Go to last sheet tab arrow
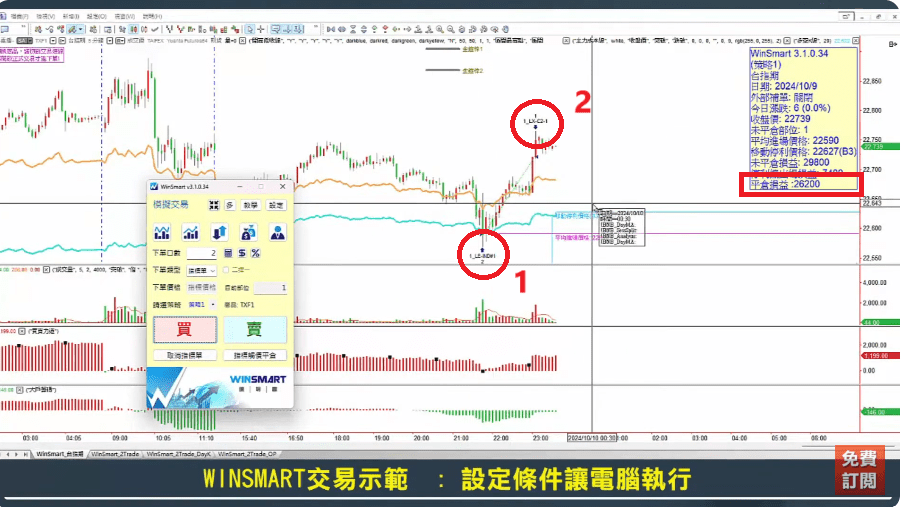 tap(25, 454)
